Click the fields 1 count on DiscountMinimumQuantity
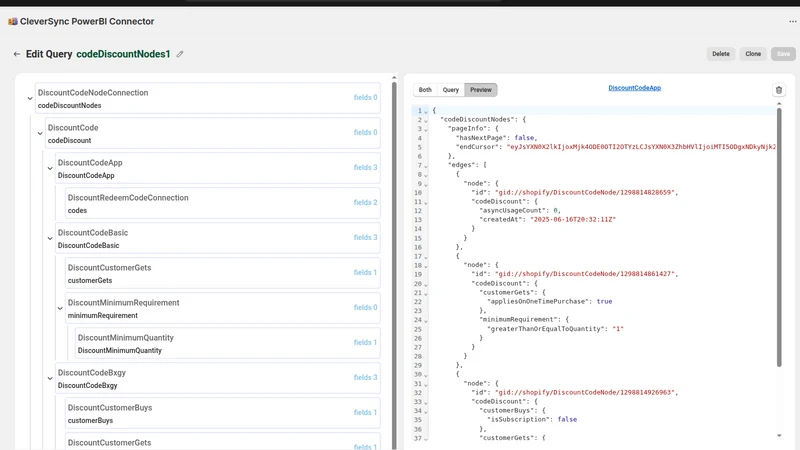The image size is (800, 450). (365, 342)
